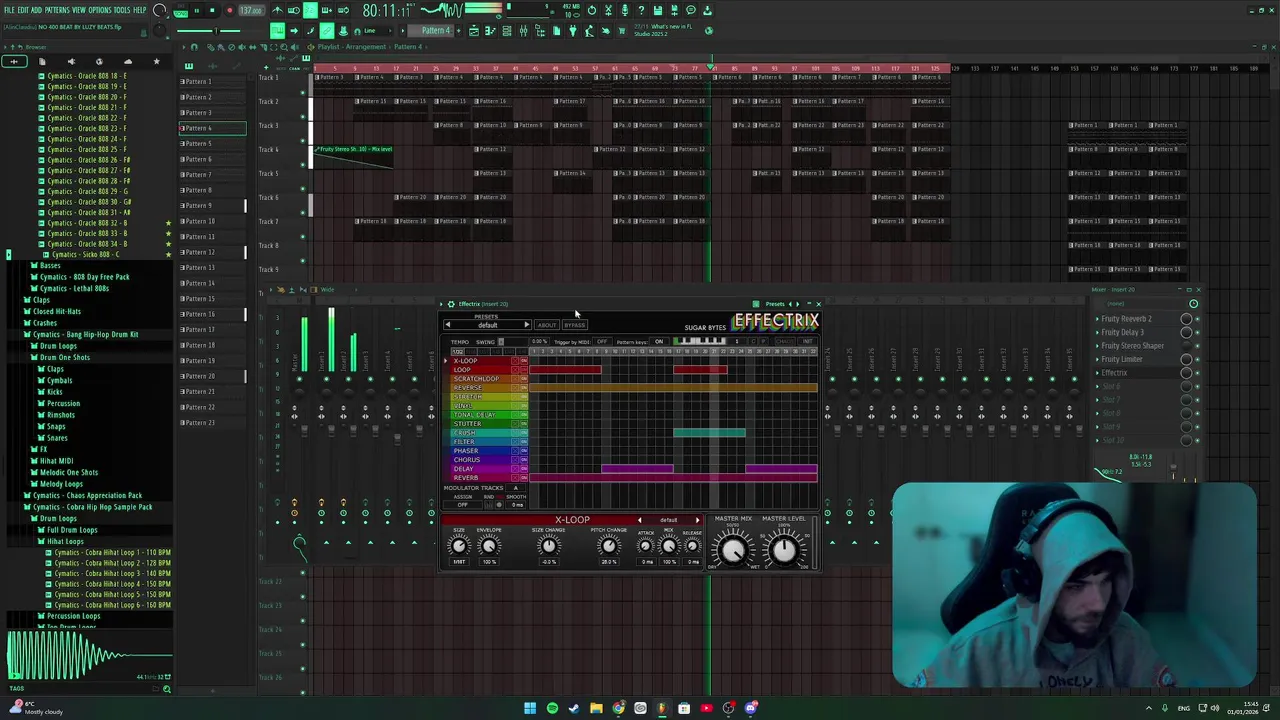Screen dimensions: 1280x720
Task: Select Effectrix slot in mixer
Action: (x=1114, y=373)
